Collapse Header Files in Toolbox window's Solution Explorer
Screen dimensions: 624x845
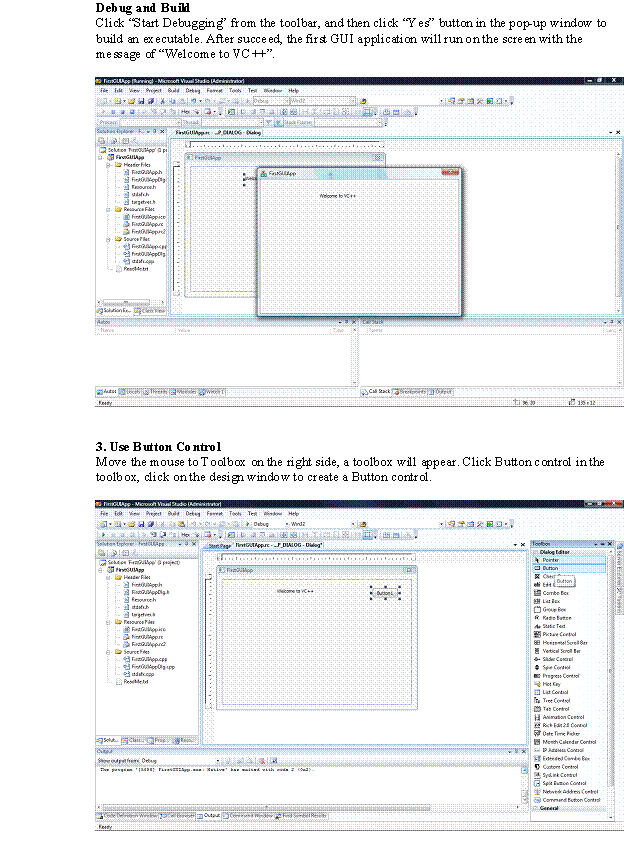tap(108, 577)
